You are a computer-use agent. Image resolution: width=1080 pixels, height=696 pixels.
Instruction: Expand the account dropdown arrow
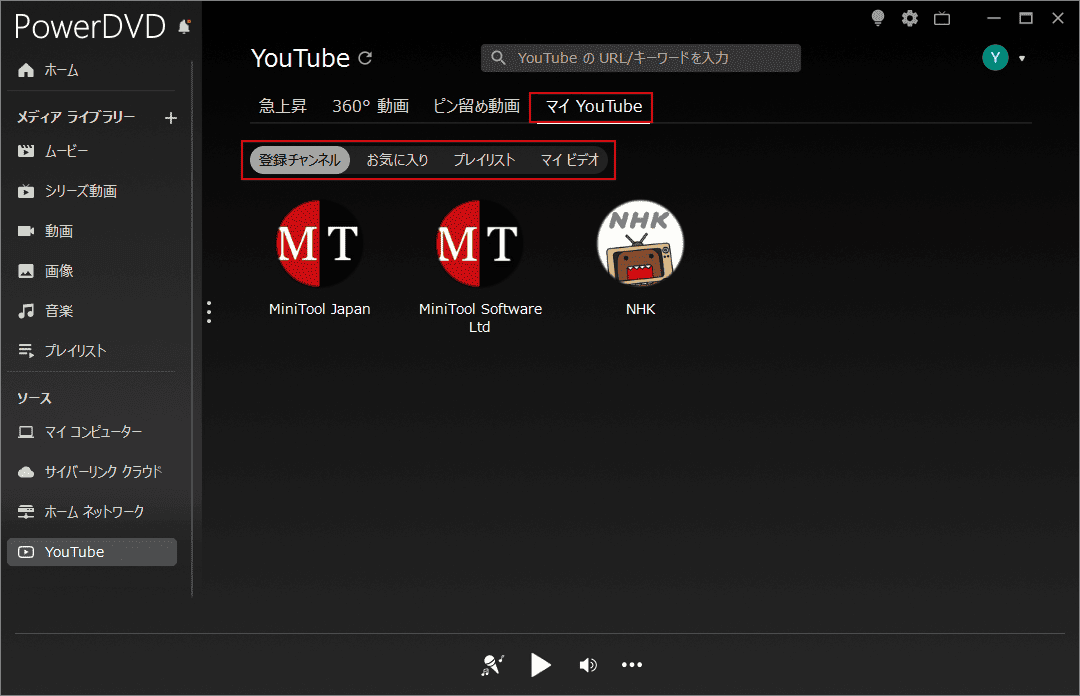pos(1022,59)
